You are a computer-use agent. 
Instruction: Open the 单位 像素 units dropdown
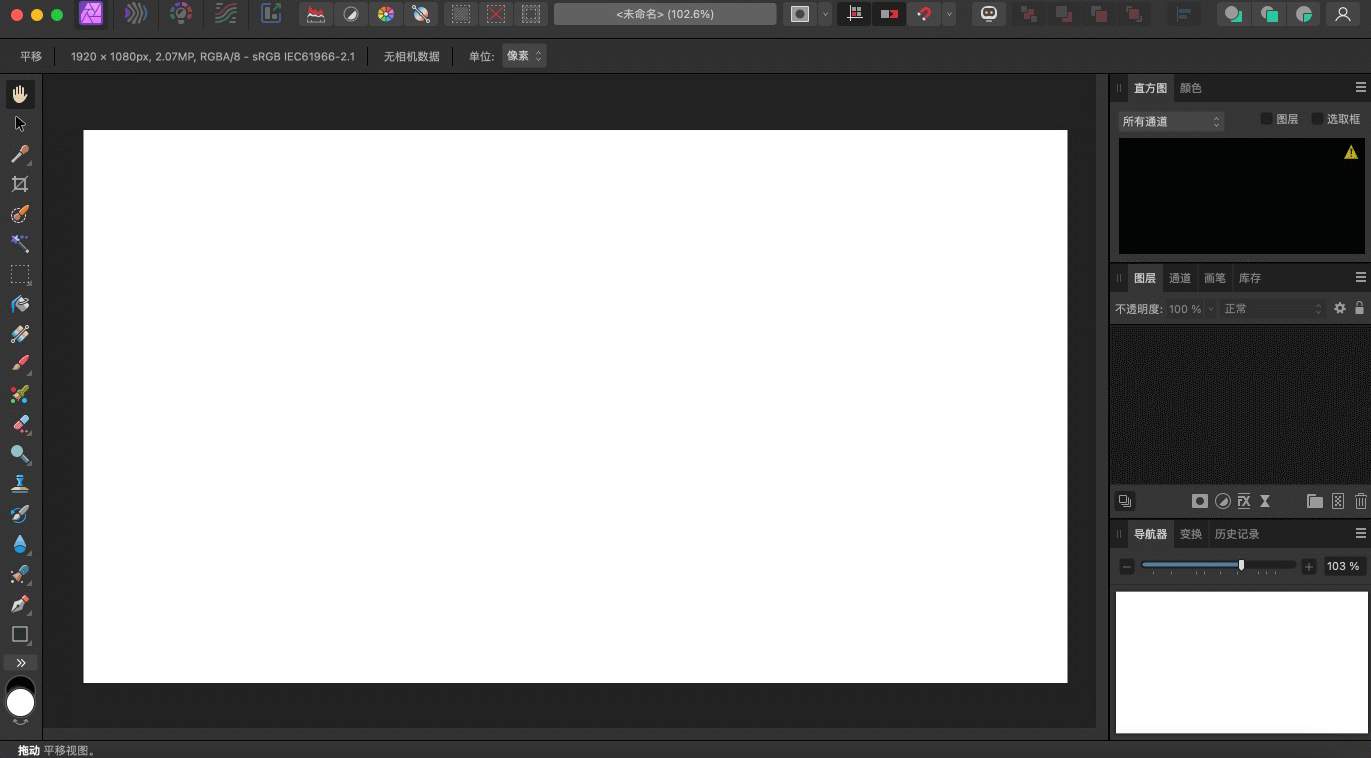pos(524,56)
